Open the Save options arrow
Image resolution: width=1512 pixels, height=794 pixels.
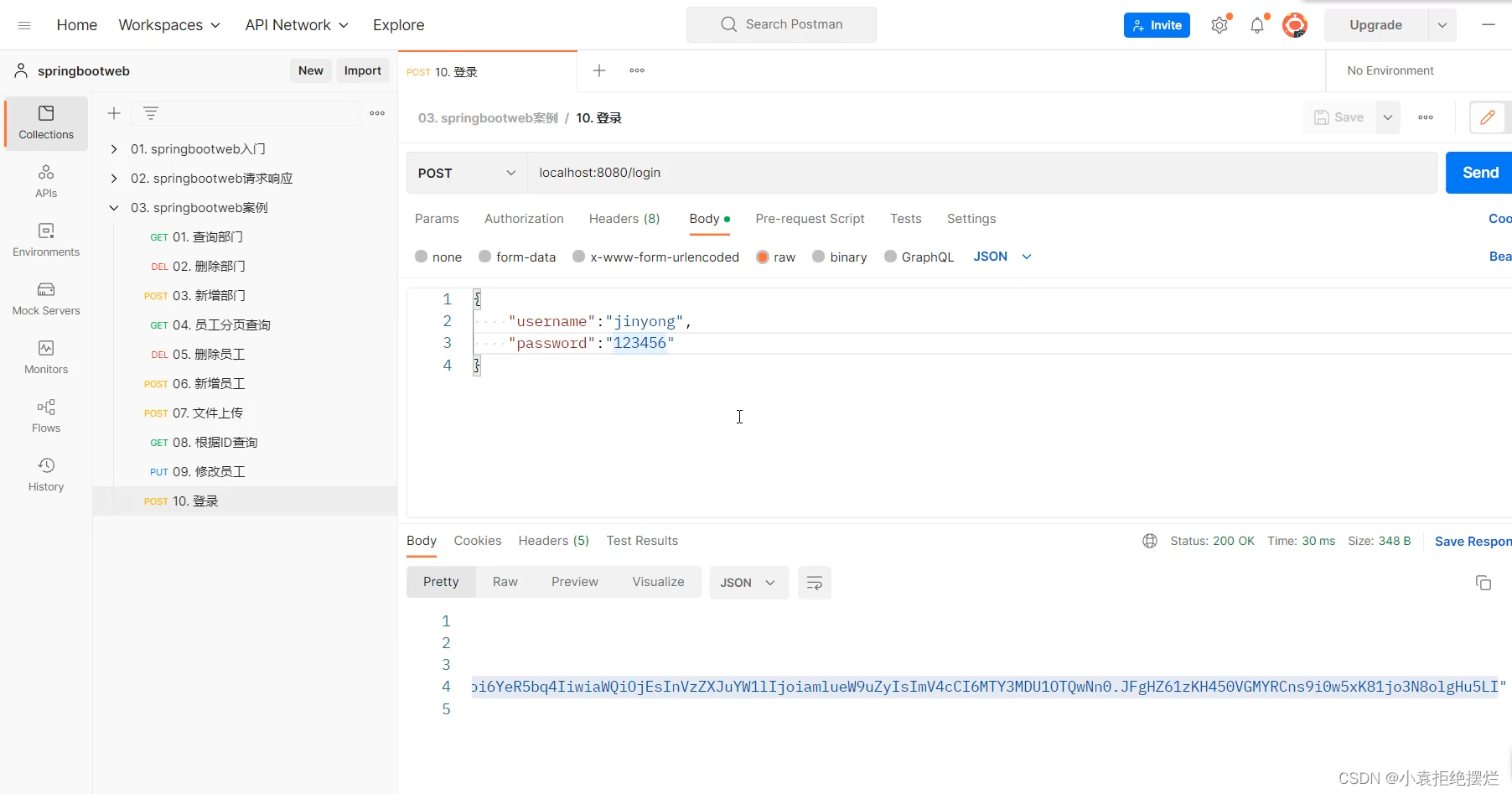click(x=1388, y=117)
